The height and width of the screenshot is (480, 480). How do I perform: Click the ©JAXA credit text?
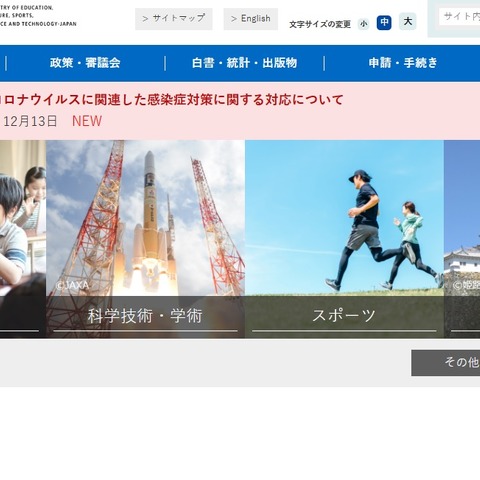pyautogui.click(x=72, y=285)
